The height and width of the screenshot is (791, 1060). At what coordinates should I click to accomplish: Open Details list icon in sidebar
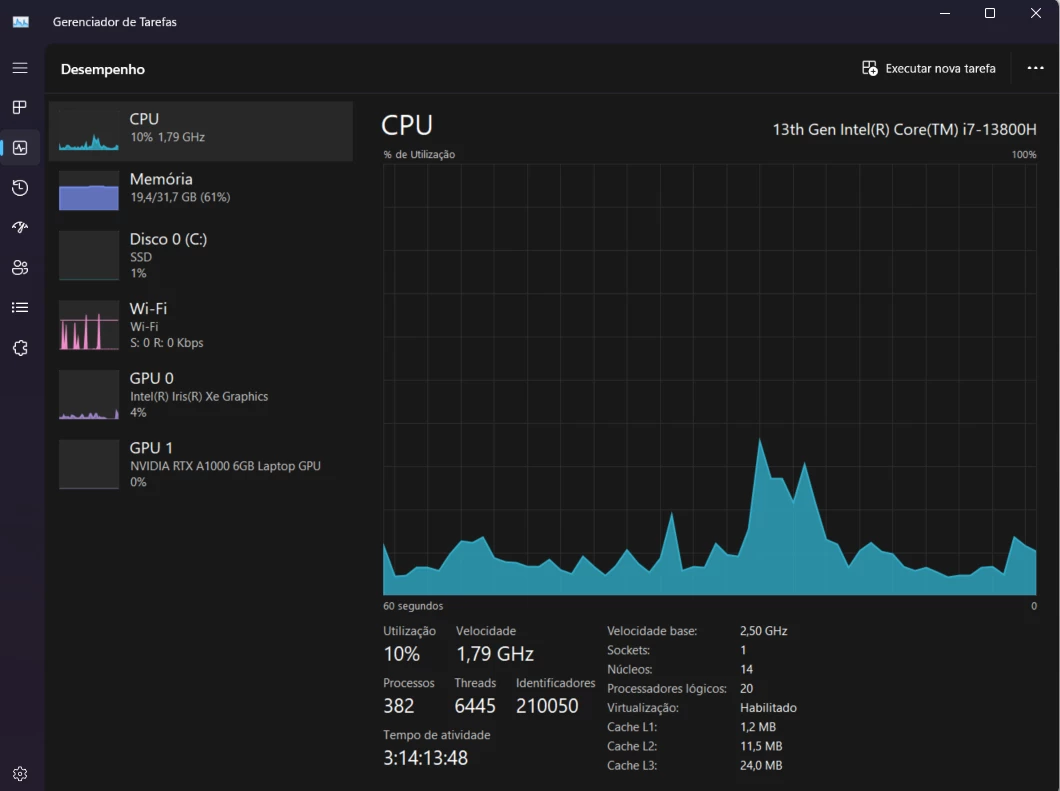[20, 308]
